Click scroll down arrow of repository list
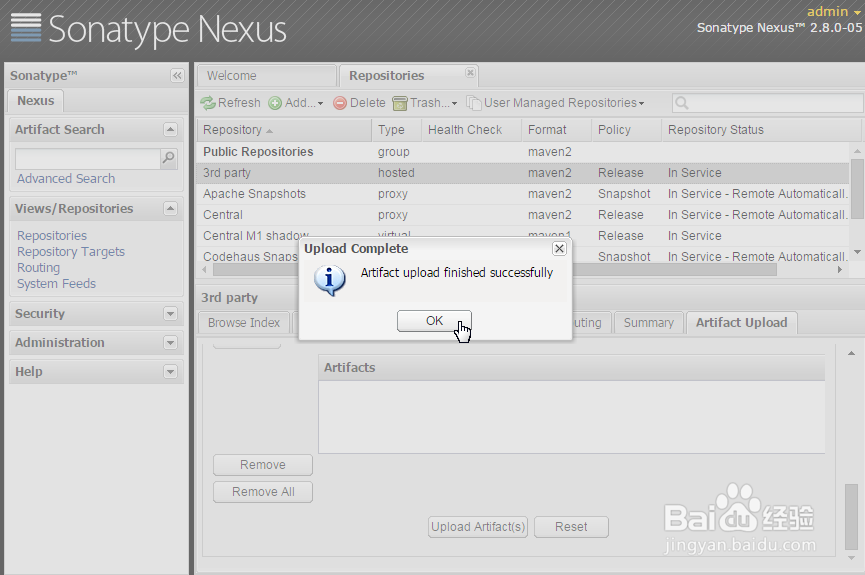The width and height of the screenshot is (865, 575). click(x=857, y=252)
